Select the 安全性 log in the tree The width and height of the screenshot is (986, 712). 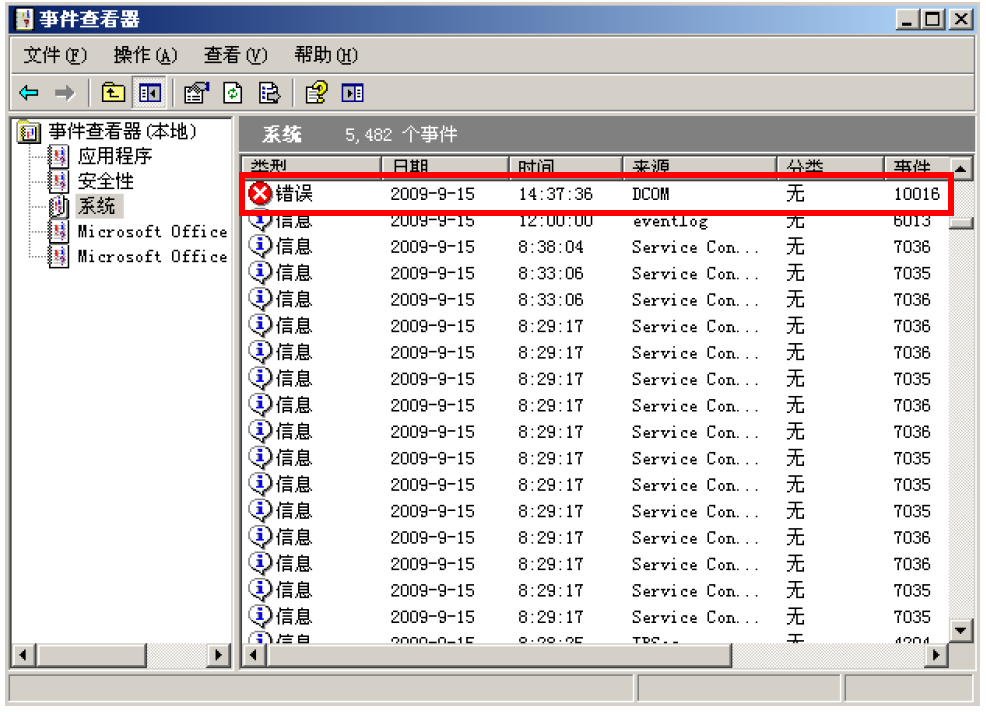[x=105, y=181]
